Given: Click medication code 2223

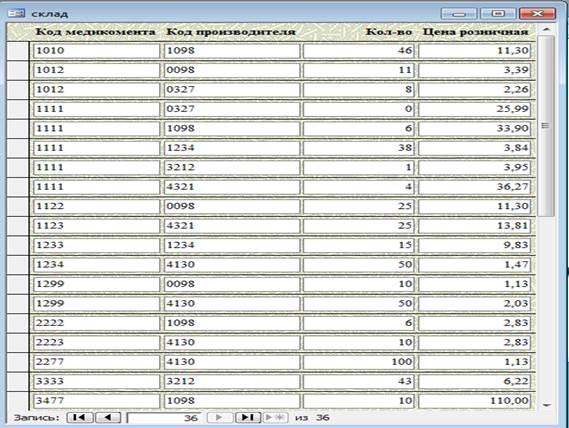Looking at the screenshot, I should coord(96,343).
